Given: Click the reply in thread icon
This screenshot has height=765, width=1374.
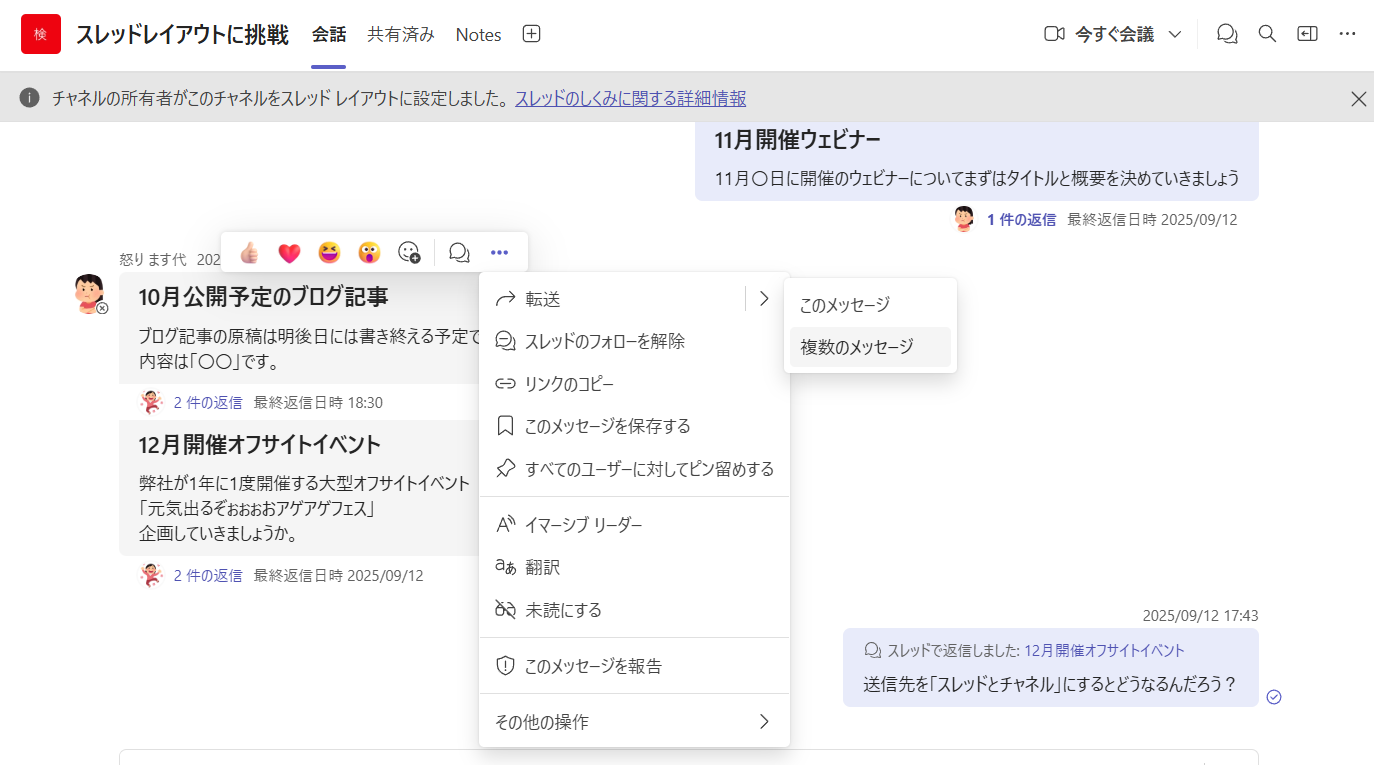Looking at the screenshot, I should click(459, 253).
